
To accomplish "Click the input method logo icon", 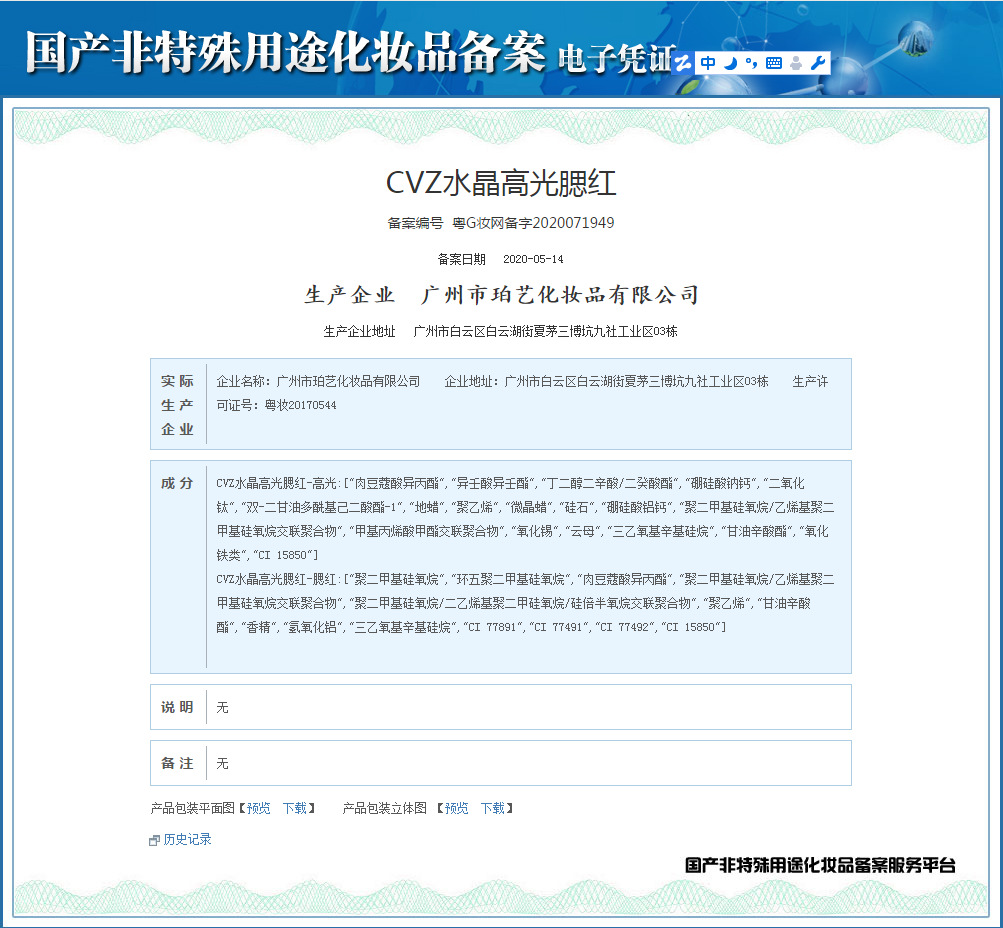I will (683, 63).
